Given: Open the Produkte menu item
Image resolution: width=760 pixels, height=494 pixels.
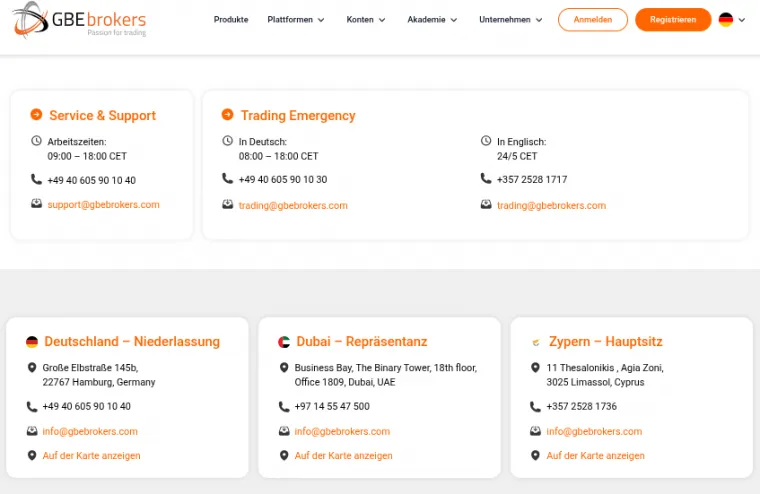Looking at the screenshot, I should pyautogui.click(x=231, y=20).
